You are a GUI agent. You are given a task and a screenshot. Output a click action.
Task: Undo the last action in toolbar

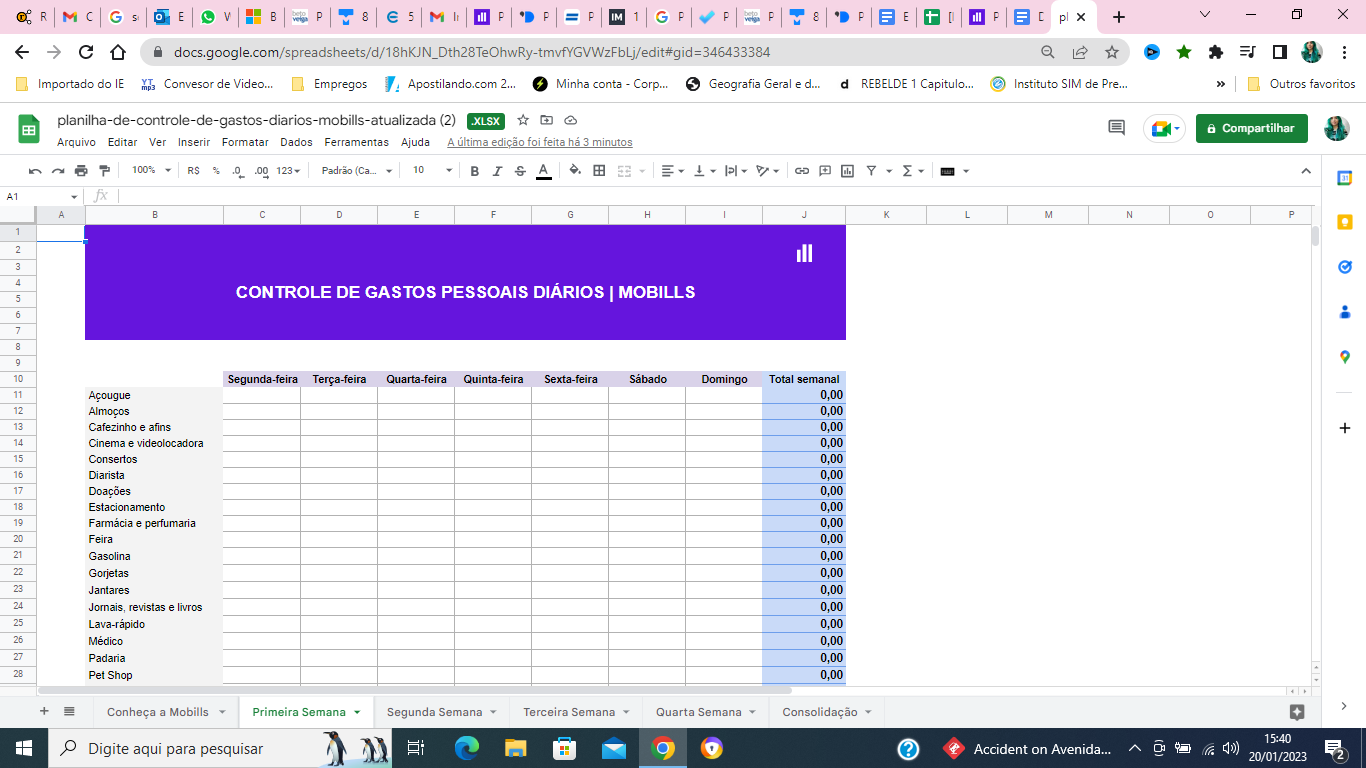pyautogui.click(x=35, y=171)
